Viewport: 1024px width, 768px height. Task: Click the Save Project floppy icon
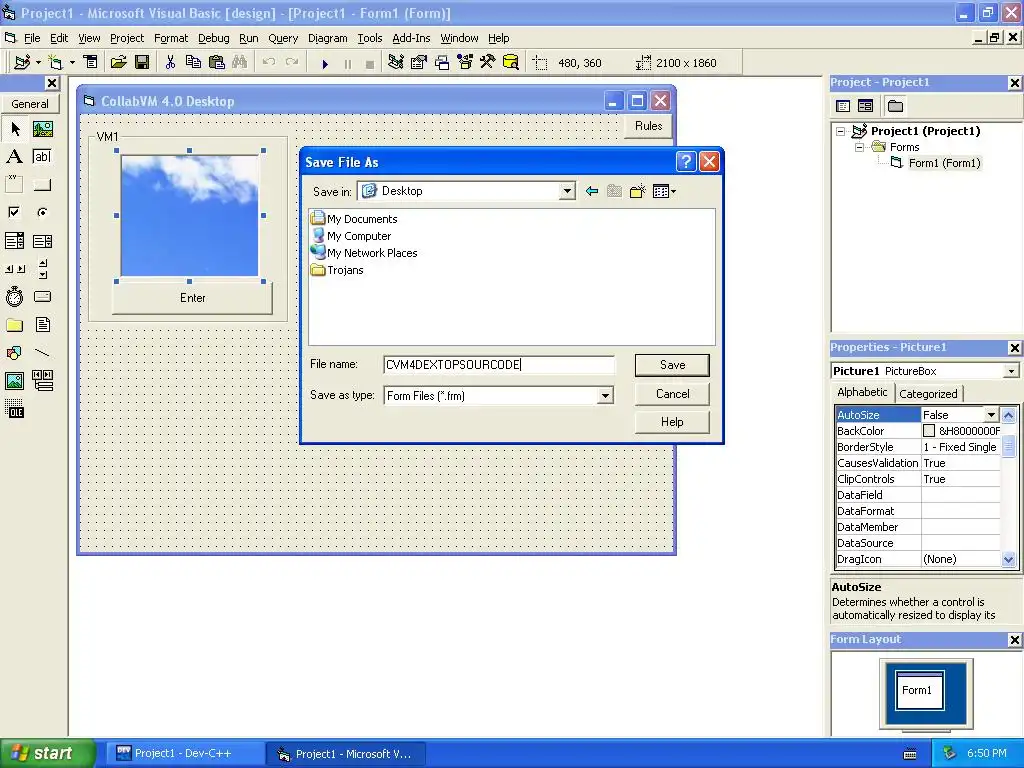click(142, 63)
